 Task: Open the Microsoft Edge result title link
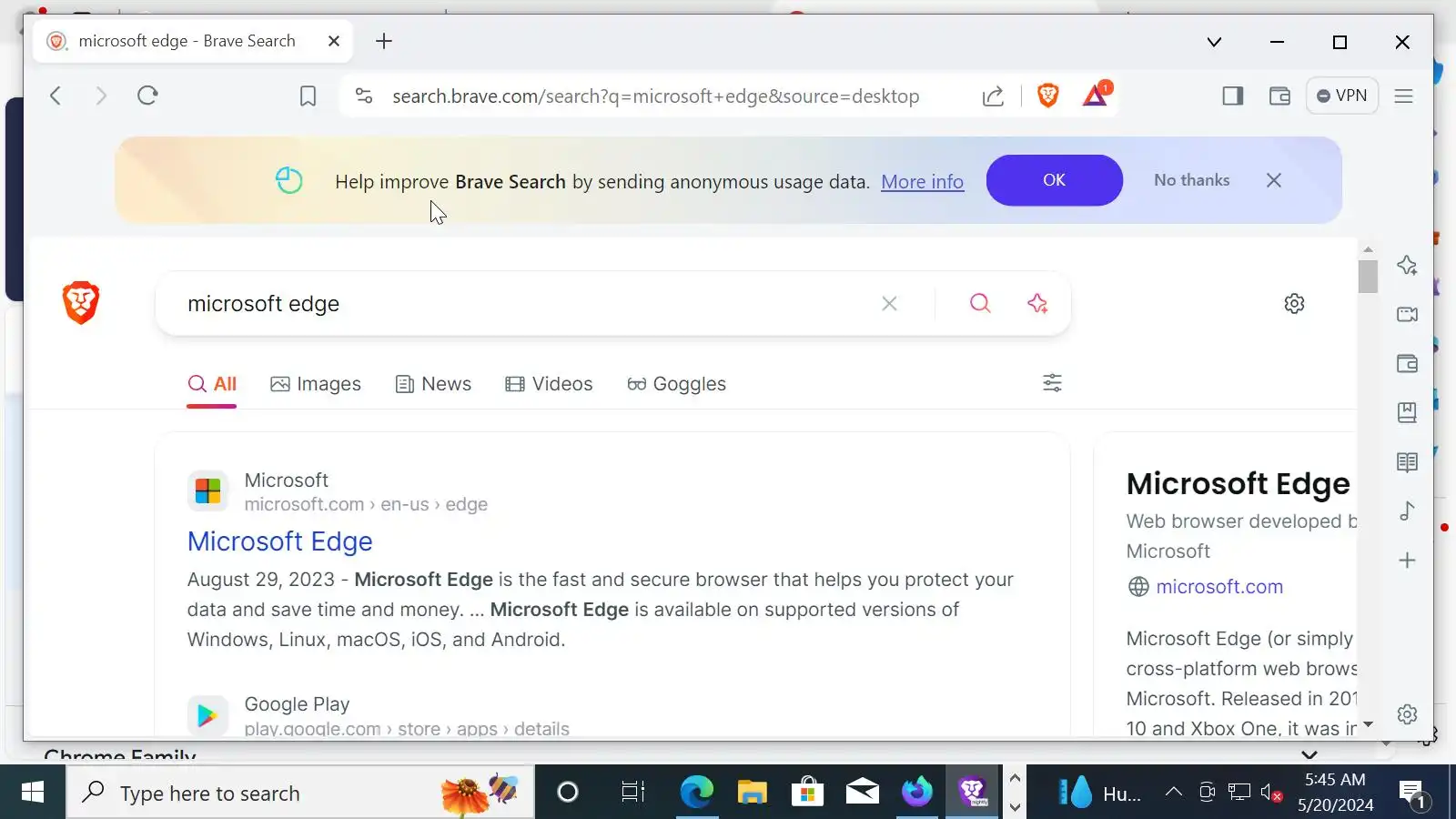(280, 541)
